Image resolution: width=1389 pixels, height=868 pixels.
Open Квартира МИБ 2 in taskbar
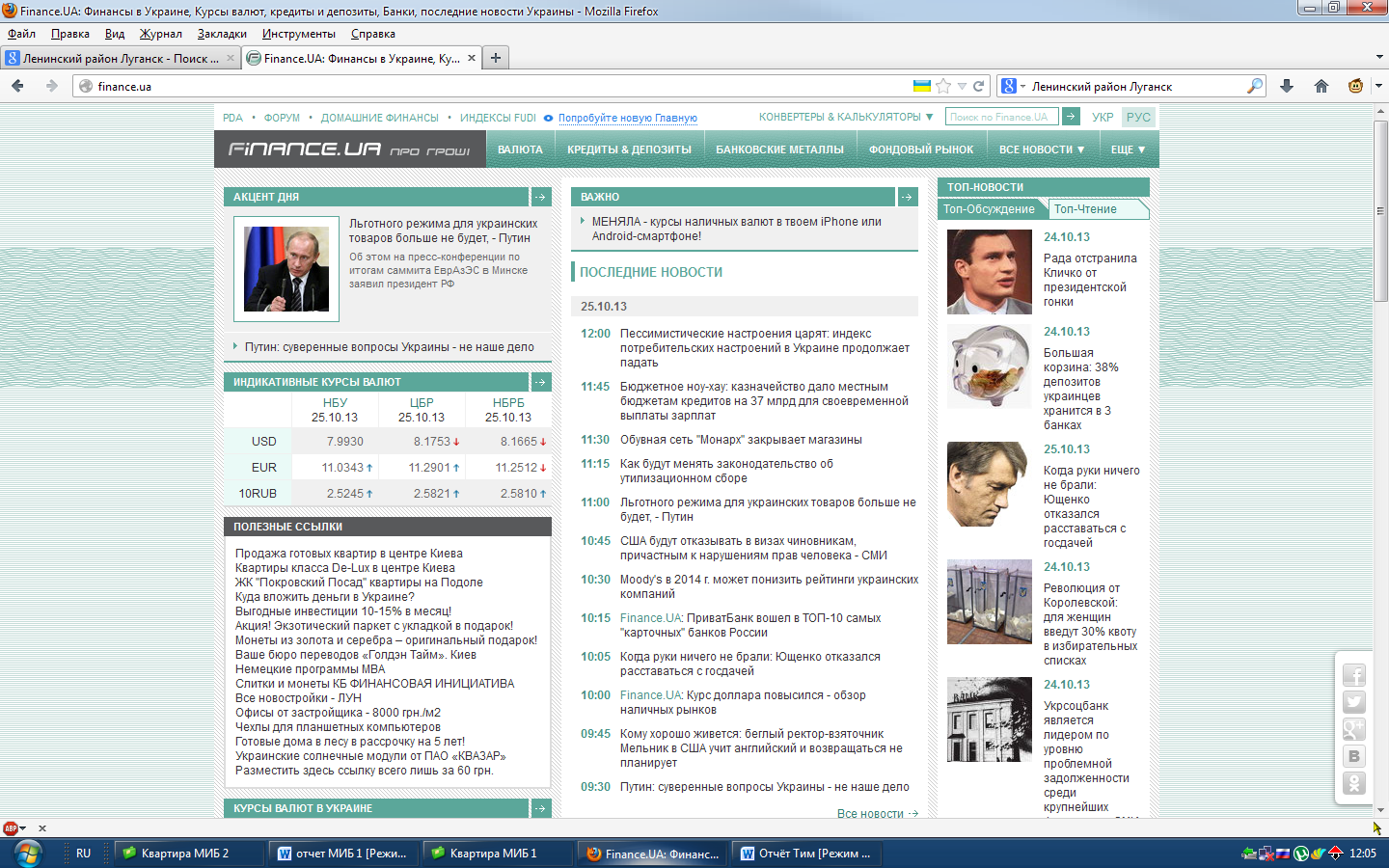(x=189, y=854)
